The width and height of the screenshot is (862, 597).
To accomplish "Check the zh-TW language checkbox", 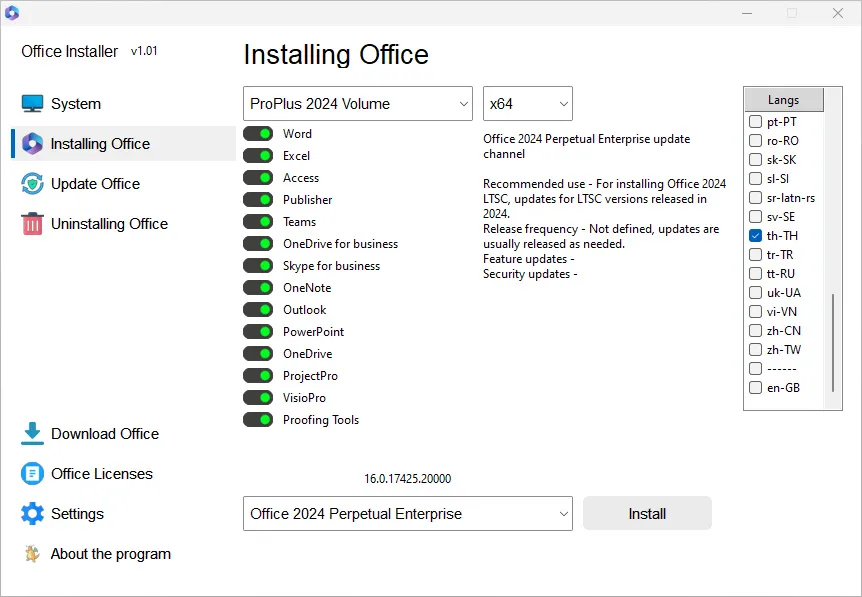I will pyautogui.click(x=755, y=350).
